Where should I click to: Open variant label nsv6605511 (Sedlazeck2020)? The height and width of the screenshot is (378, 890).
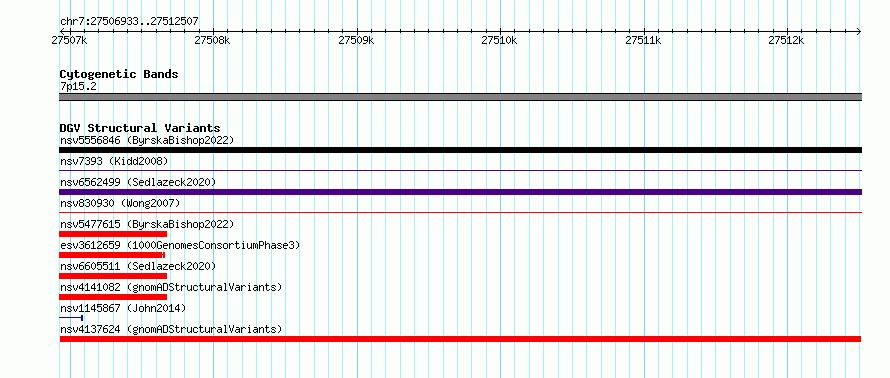(x=138, y=266)
